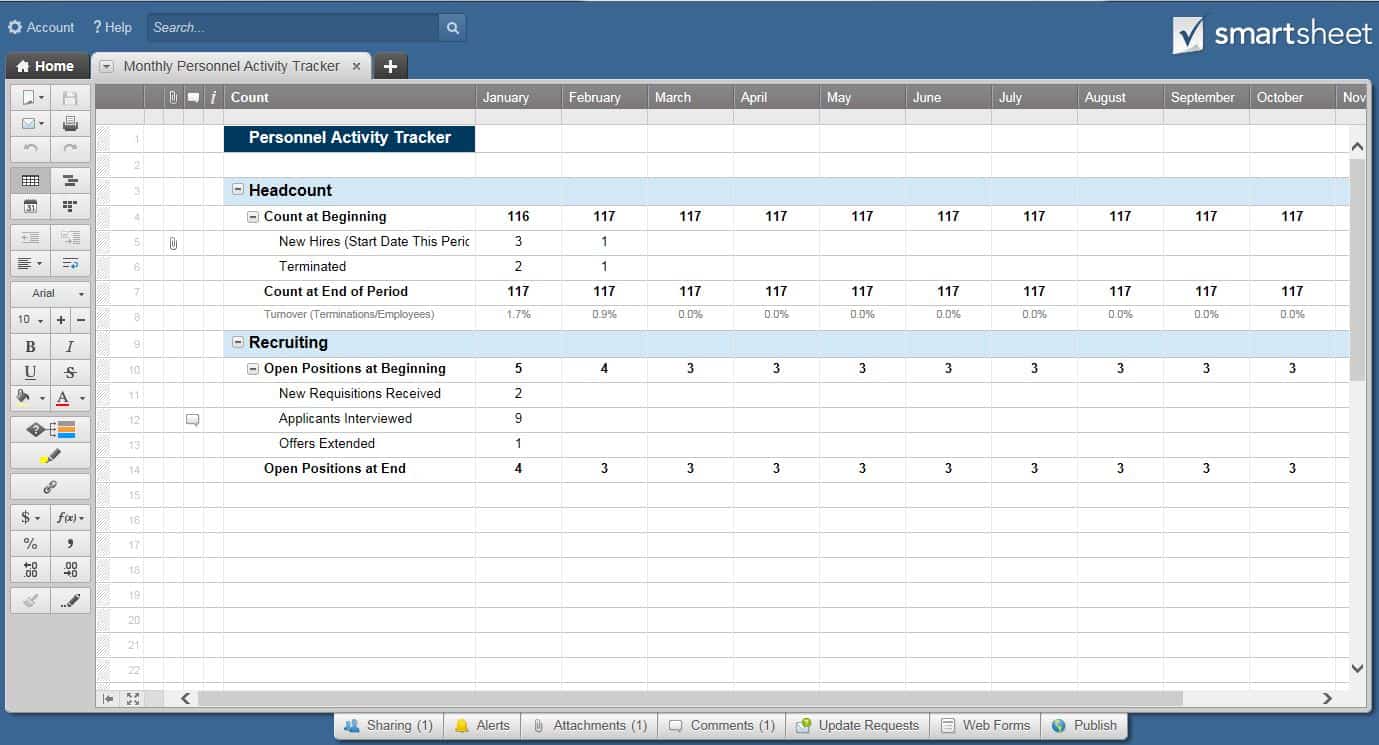This screenshot has height=745, width=1379.
Task: Click inside the Search field
Action: [290, 27]
